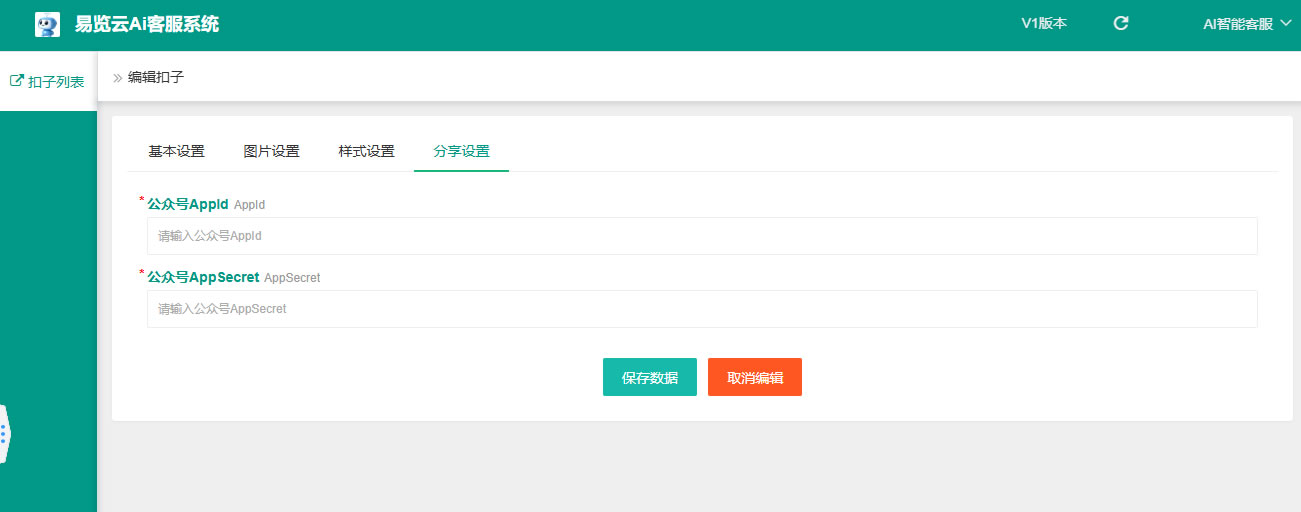Switch to the 基本设置 tab

177,152
